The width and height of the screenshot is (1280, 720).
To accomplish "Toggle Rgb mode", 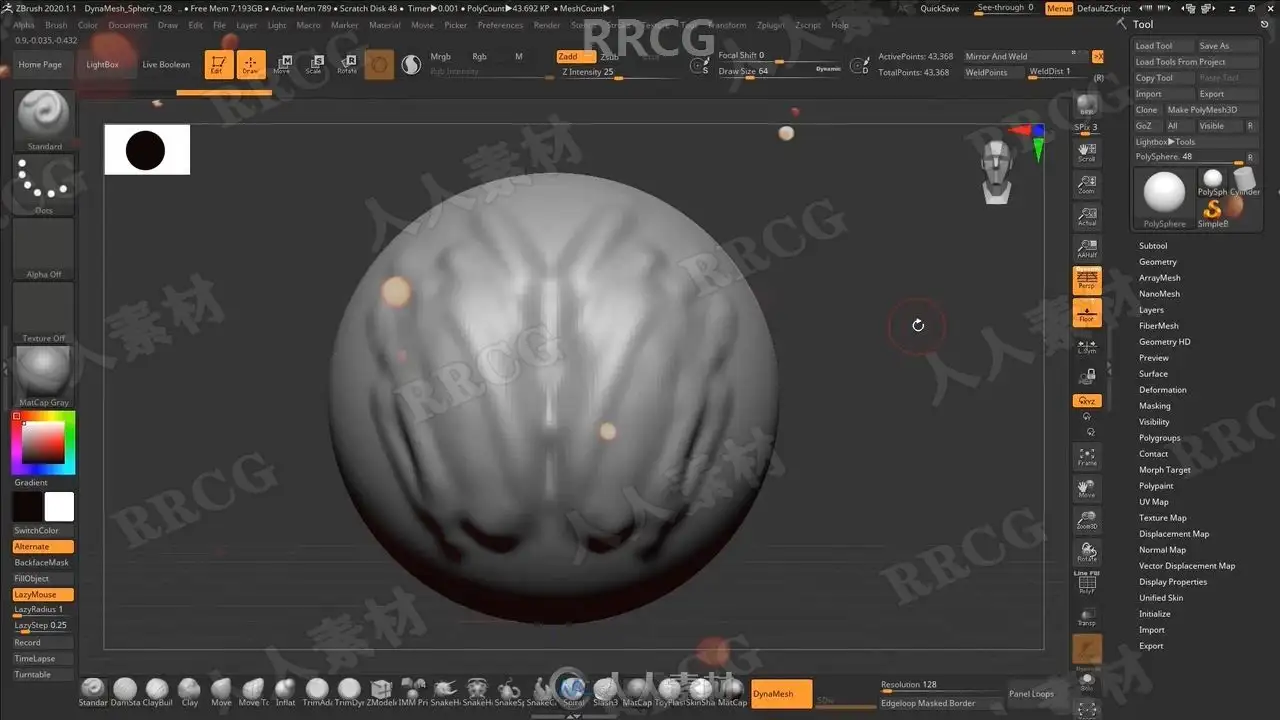I will [x=479, y=57].
